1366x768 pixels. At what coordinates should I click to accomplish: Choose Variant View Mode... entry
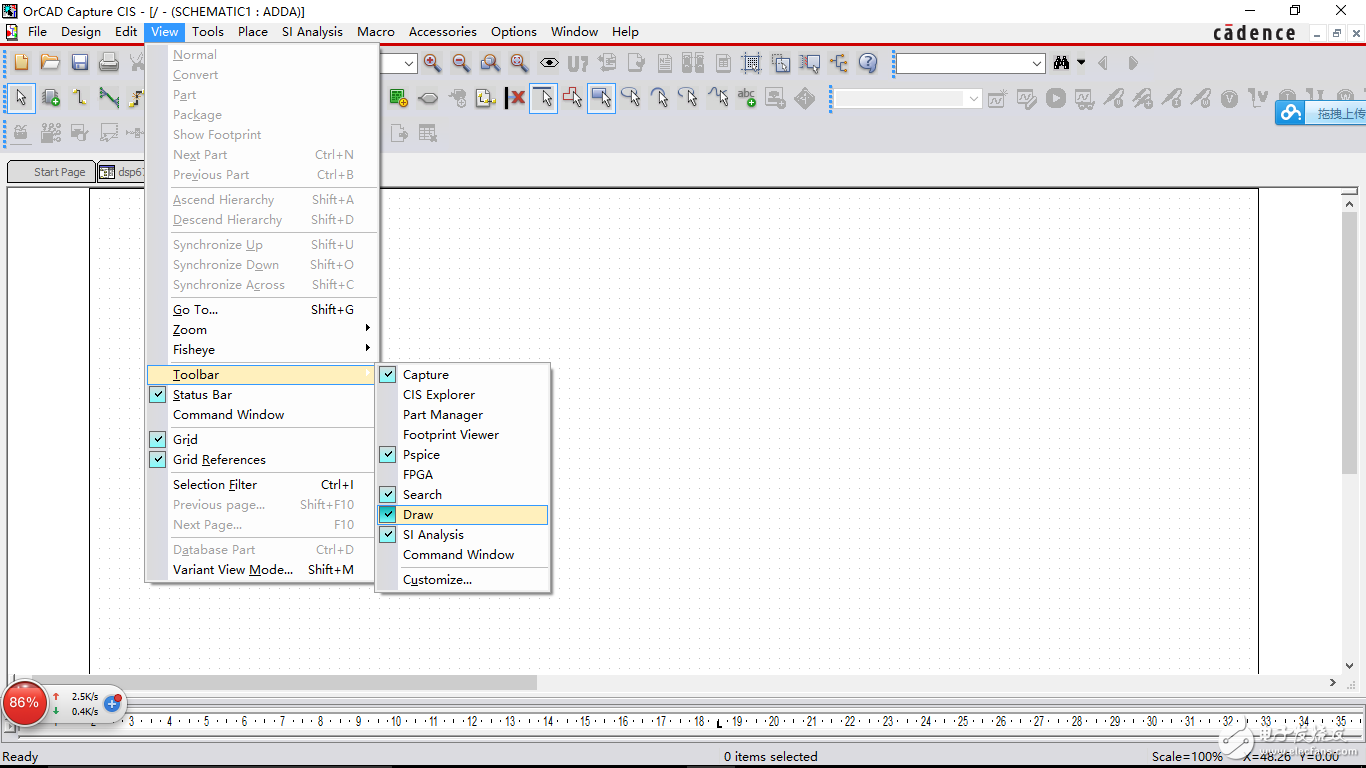262,570
